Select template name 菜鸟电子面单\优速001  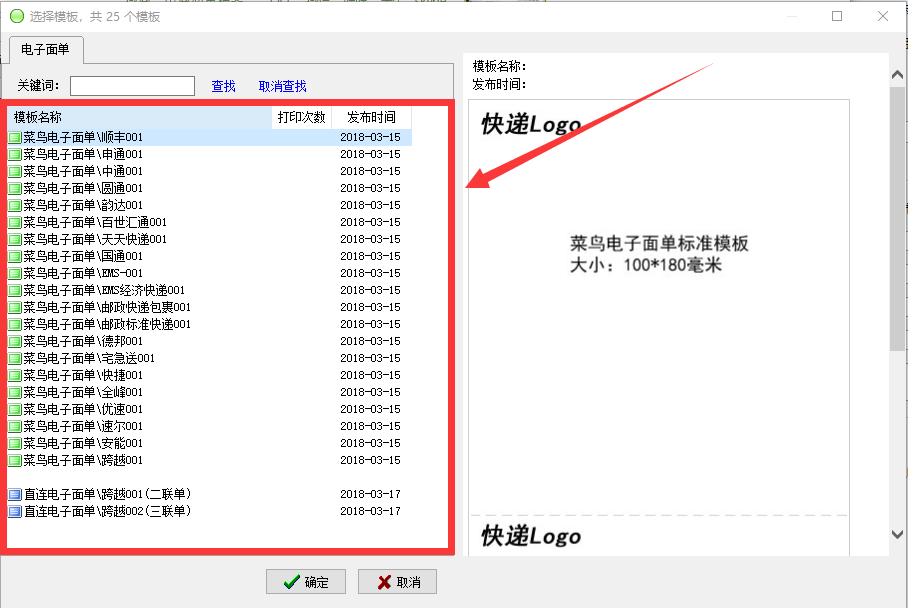[83, 409]
